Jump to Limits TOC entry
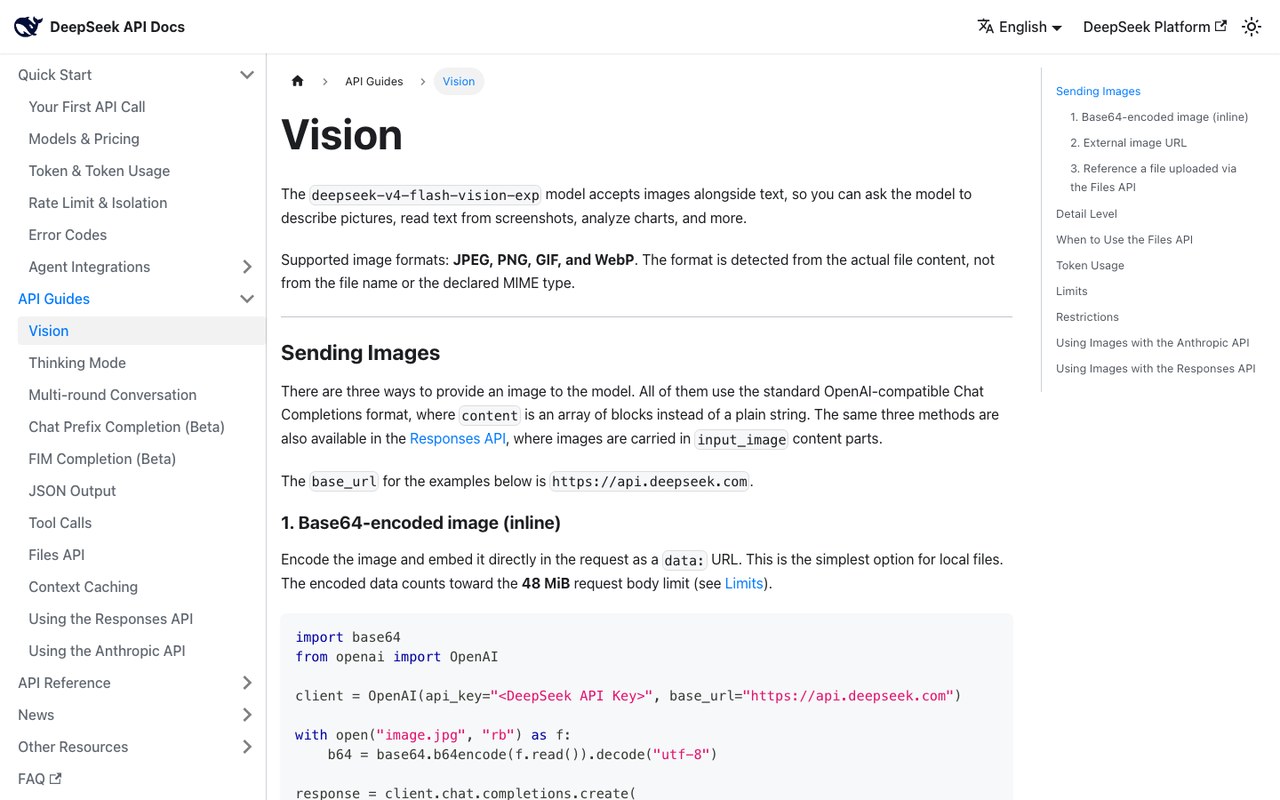The width and height of the screenshot is (1280, 800). pyautogui.click(x=1071, y=291)
